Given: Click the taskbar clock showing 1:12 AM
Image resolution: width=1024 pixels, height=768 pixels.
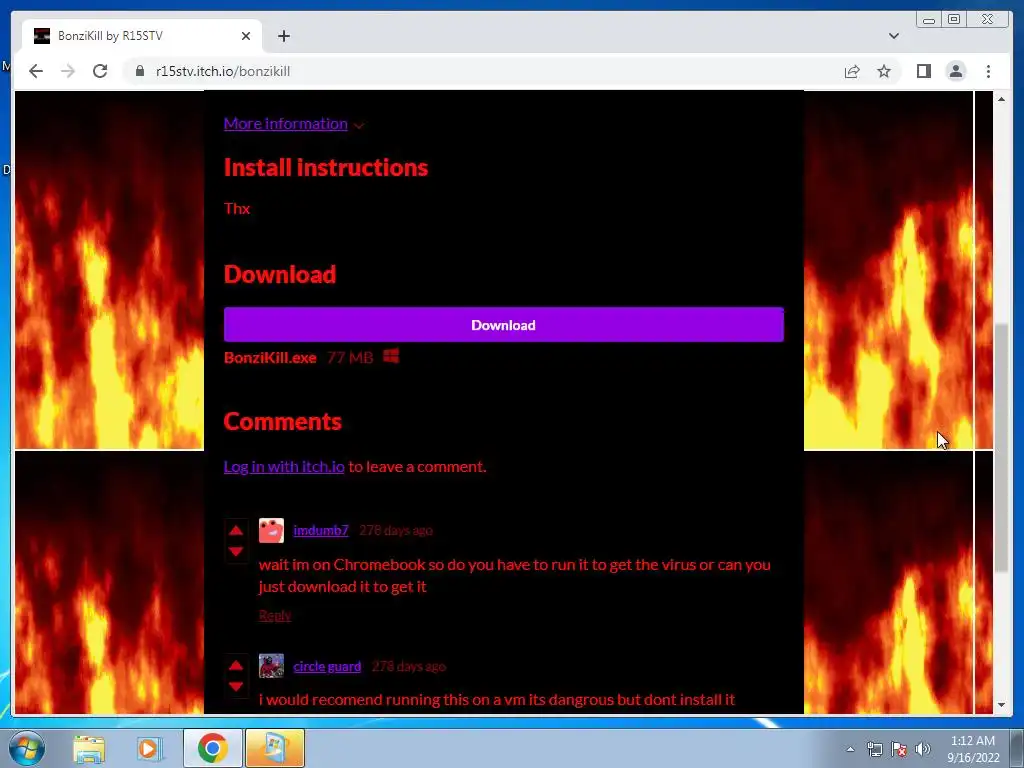Looking at the screenshot, I should [973, 748].
